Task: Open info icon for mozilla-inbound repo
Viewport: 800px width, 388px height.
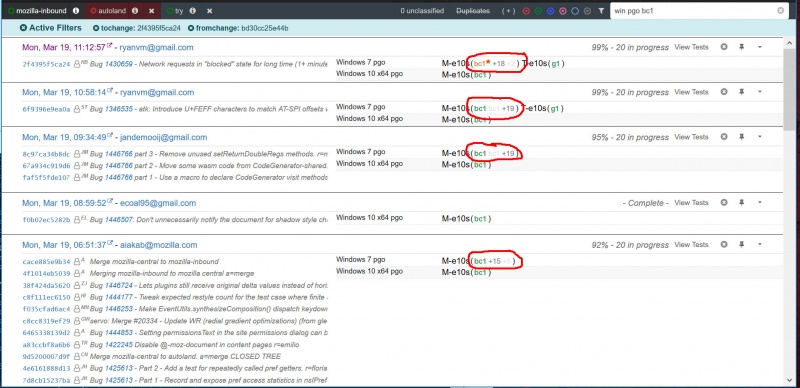Action: (76, 10)
